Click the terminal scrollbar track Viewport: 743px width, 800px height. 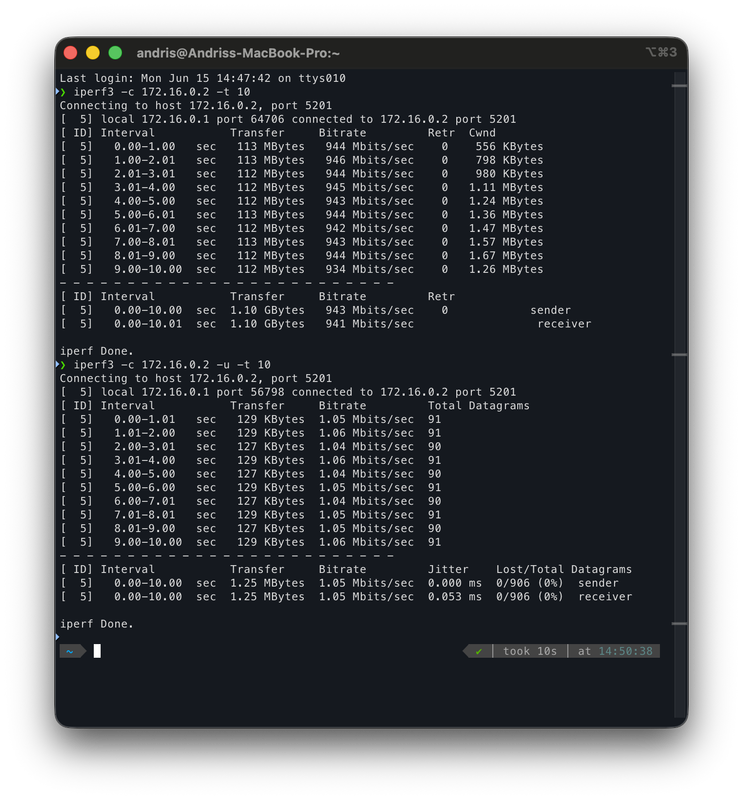(x=679, y=394)
